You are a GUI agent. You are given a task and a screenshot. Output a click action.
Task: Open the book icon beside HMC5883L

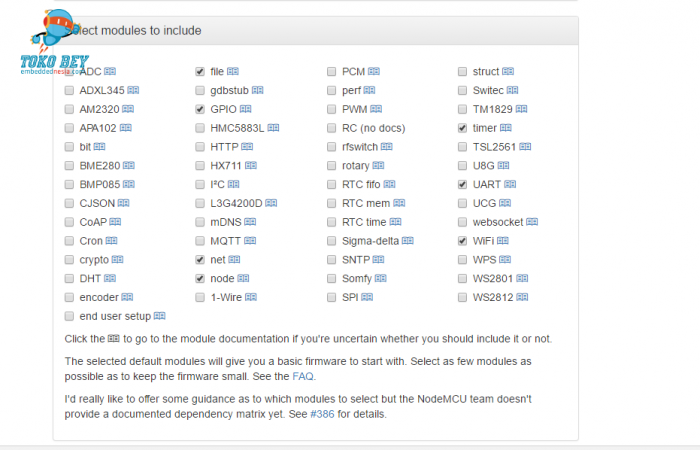pos(273,128)
